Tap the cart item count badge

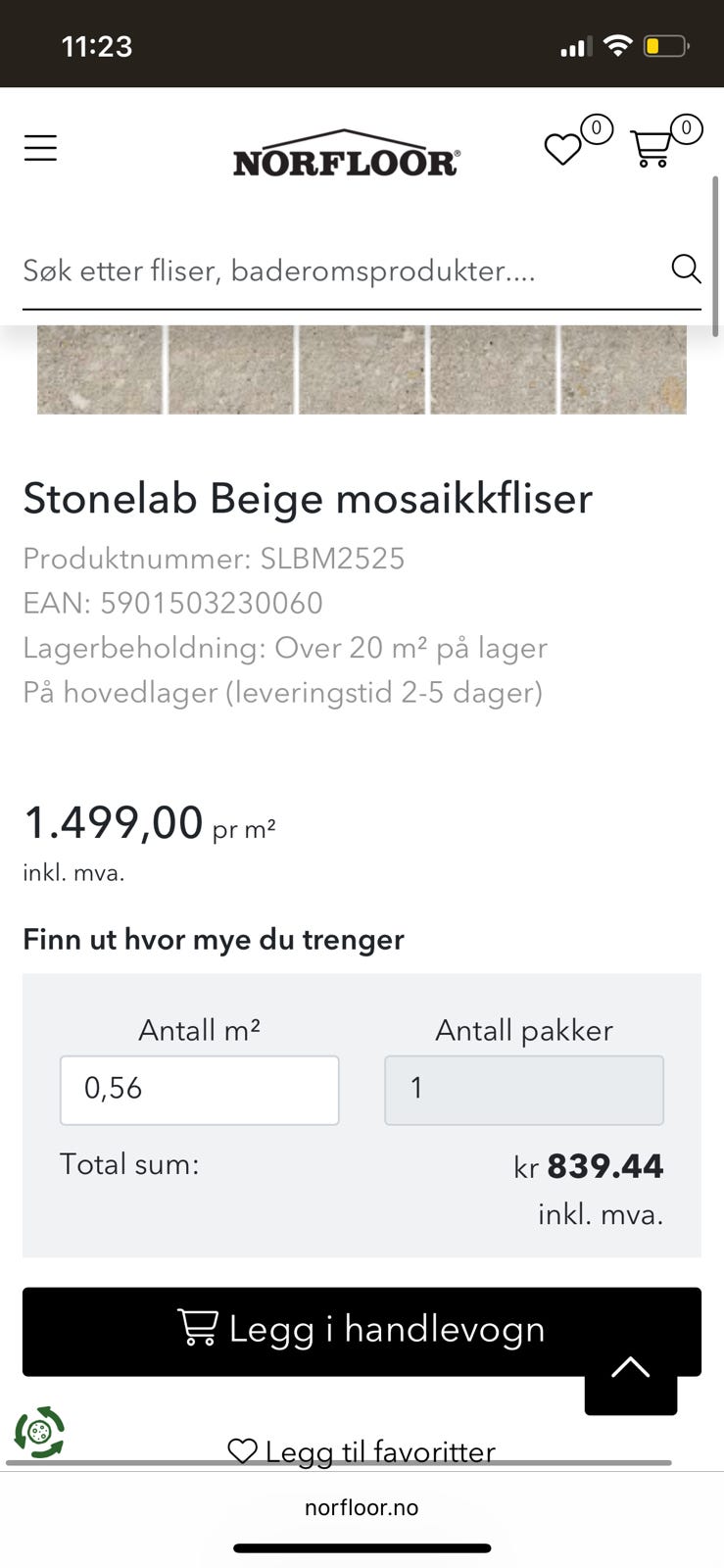(686, 127)
